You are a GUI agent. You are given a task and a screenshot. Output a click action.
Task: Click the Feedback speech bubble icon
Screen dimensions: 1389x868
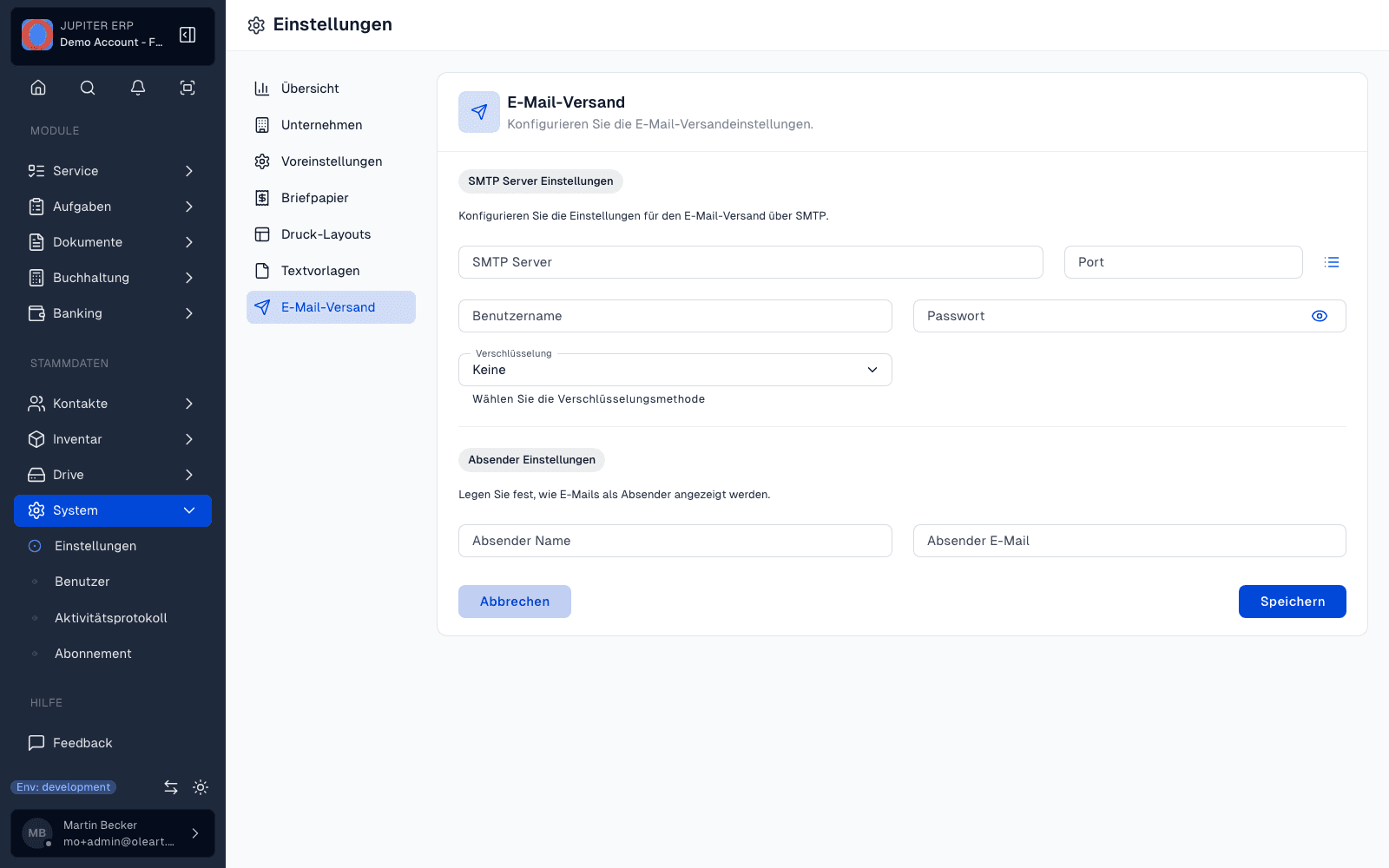[x=36, y=743]
